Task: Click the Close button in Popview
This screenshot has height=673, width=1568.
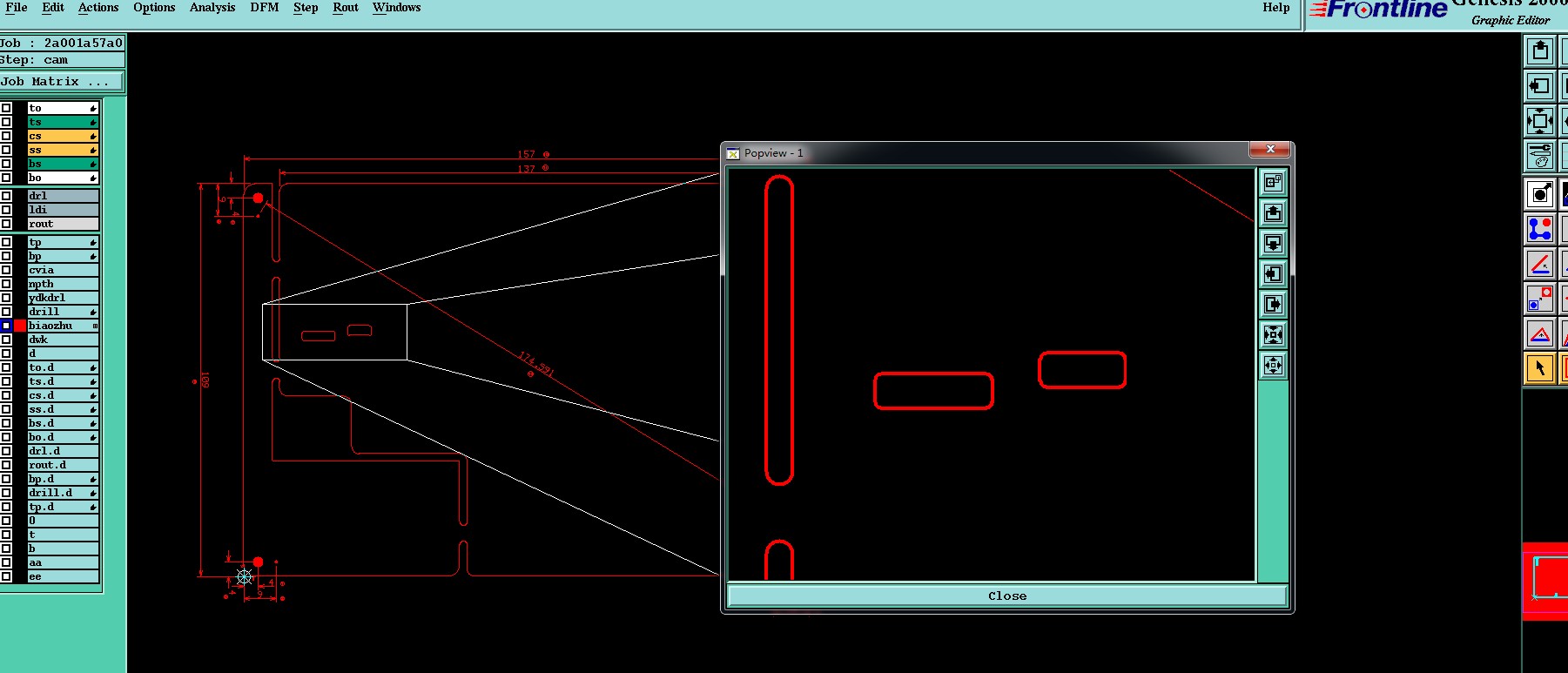Action: tap(1006, 596)
